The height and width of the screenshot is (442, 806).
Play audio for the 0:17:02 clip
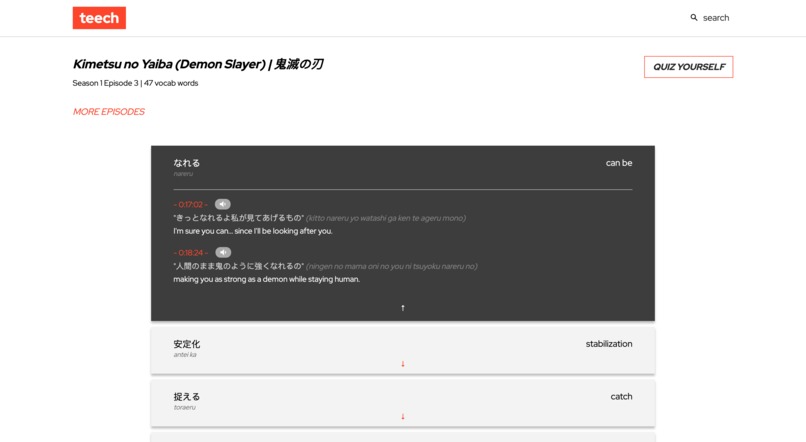[223, 204]
